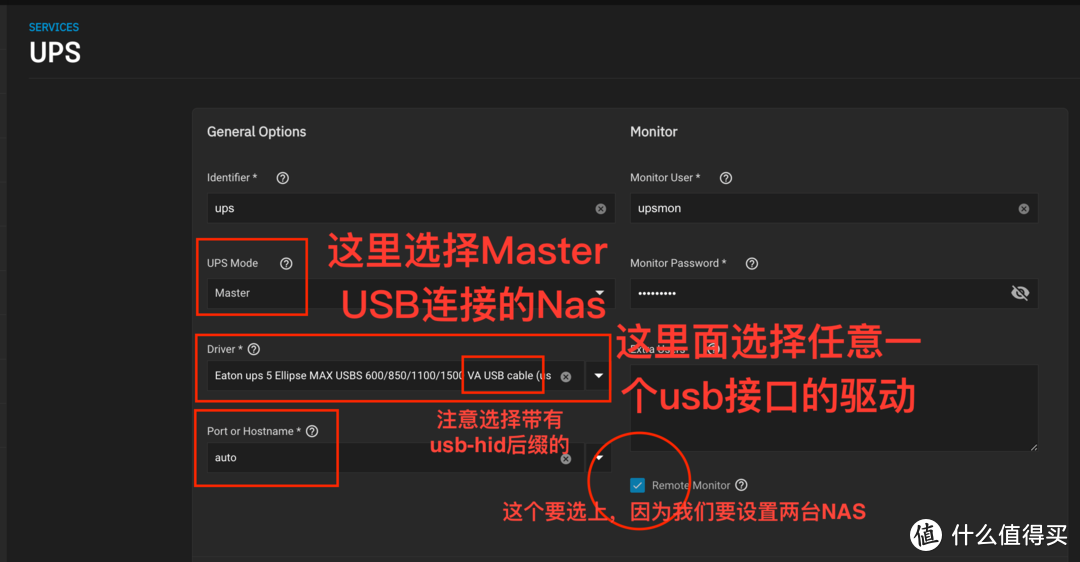This screenshot has height=562, width=1080.
Task: Open help for Monitor User
Action: tap(725, 178)
